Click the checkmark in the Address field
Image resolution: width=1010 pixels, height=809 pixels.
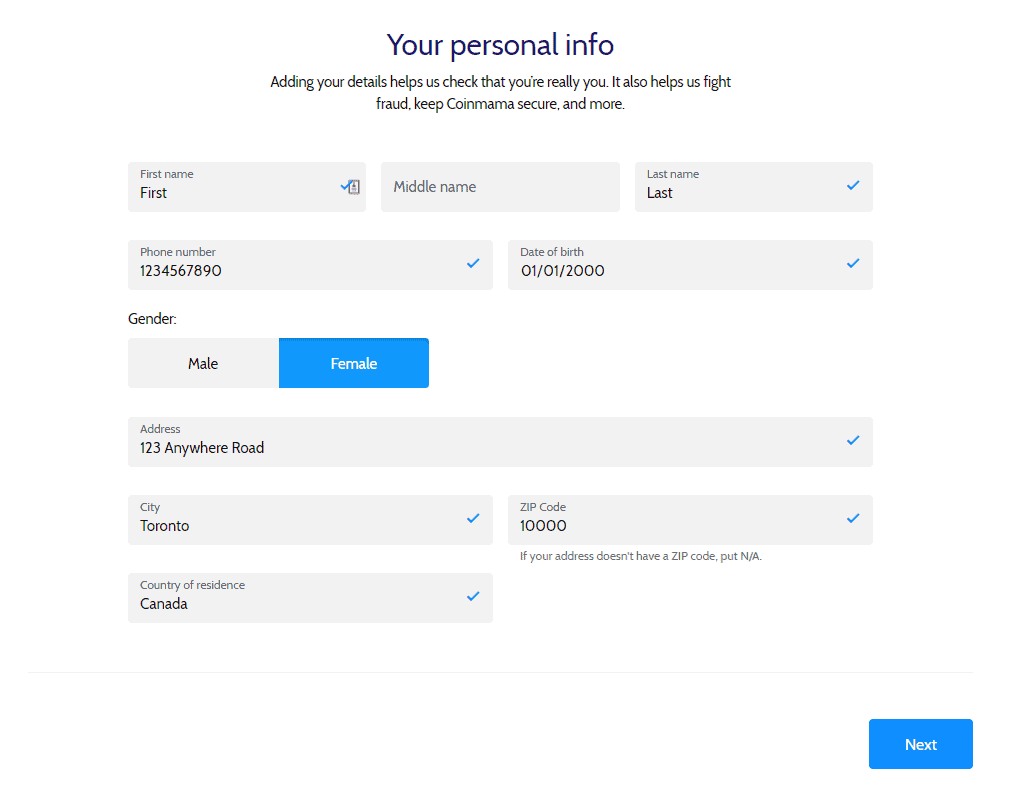tap(852, 439)
